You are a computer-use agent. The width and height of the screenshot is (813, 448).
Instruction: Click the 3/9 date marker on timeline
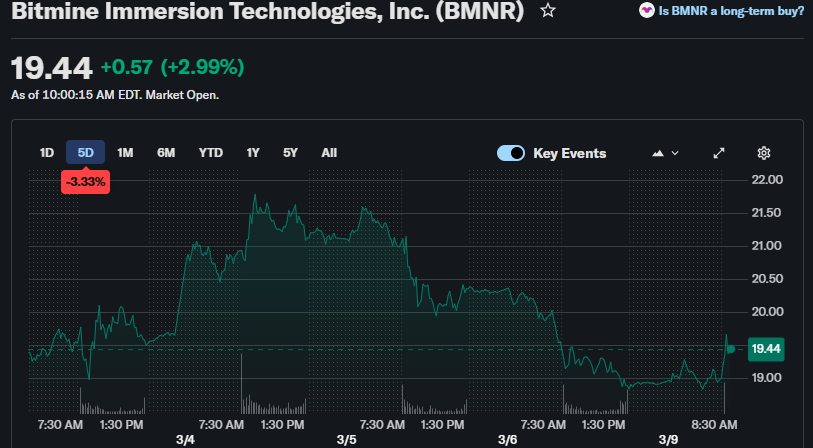click(x=669, y=440)
